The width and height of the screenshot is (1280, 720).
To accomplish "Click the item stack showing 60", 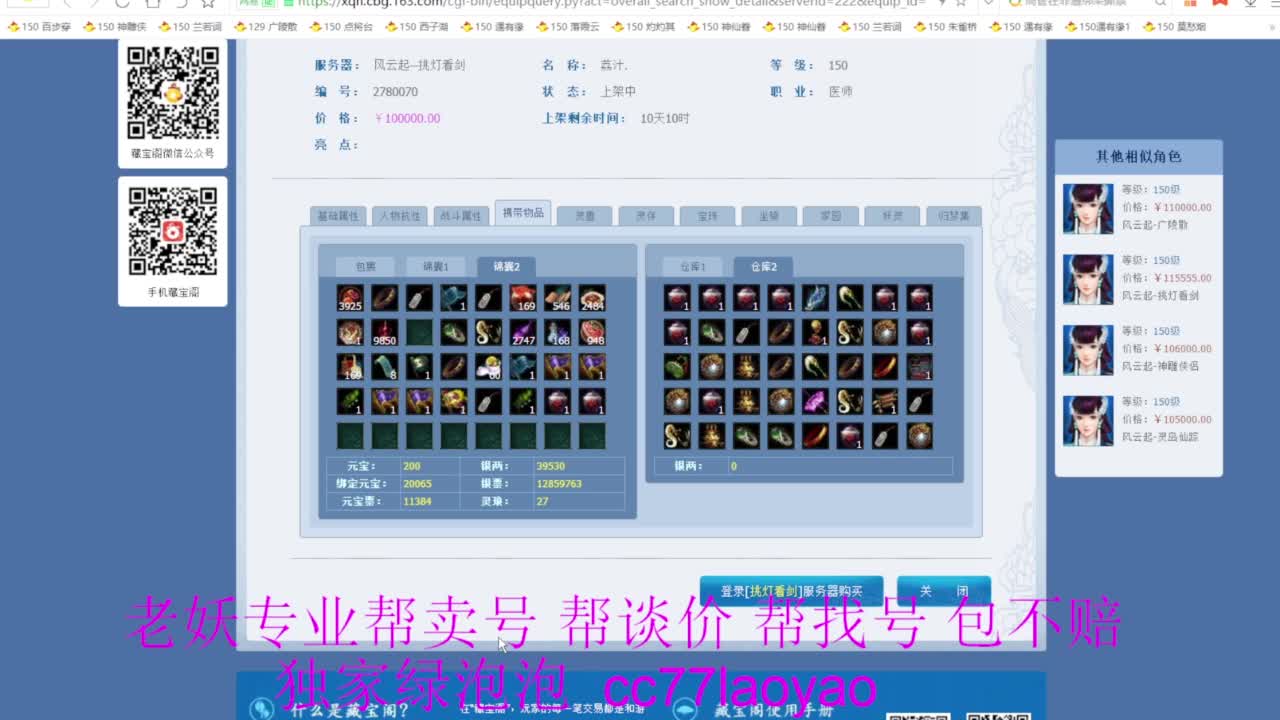I will [x=489, y=367].
